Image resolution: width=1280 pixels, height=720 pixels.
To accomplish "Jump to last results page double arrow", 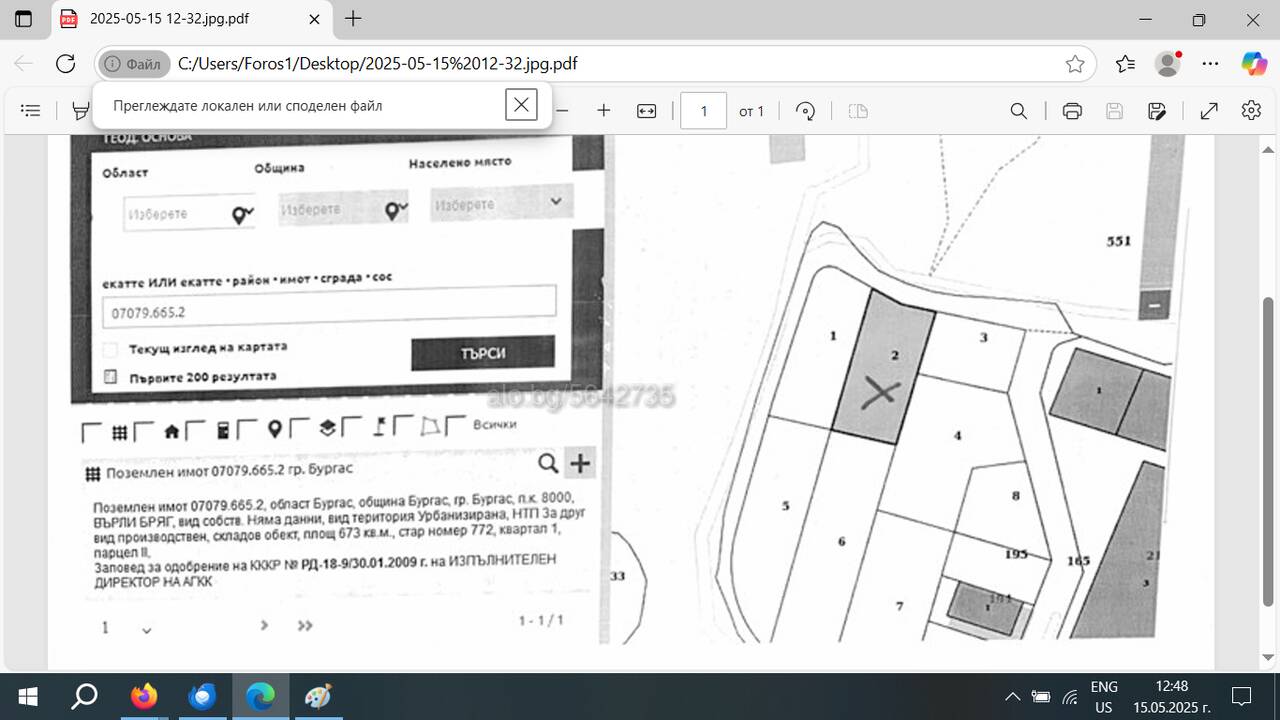I will pyautogui.click(x=305, y=626).
